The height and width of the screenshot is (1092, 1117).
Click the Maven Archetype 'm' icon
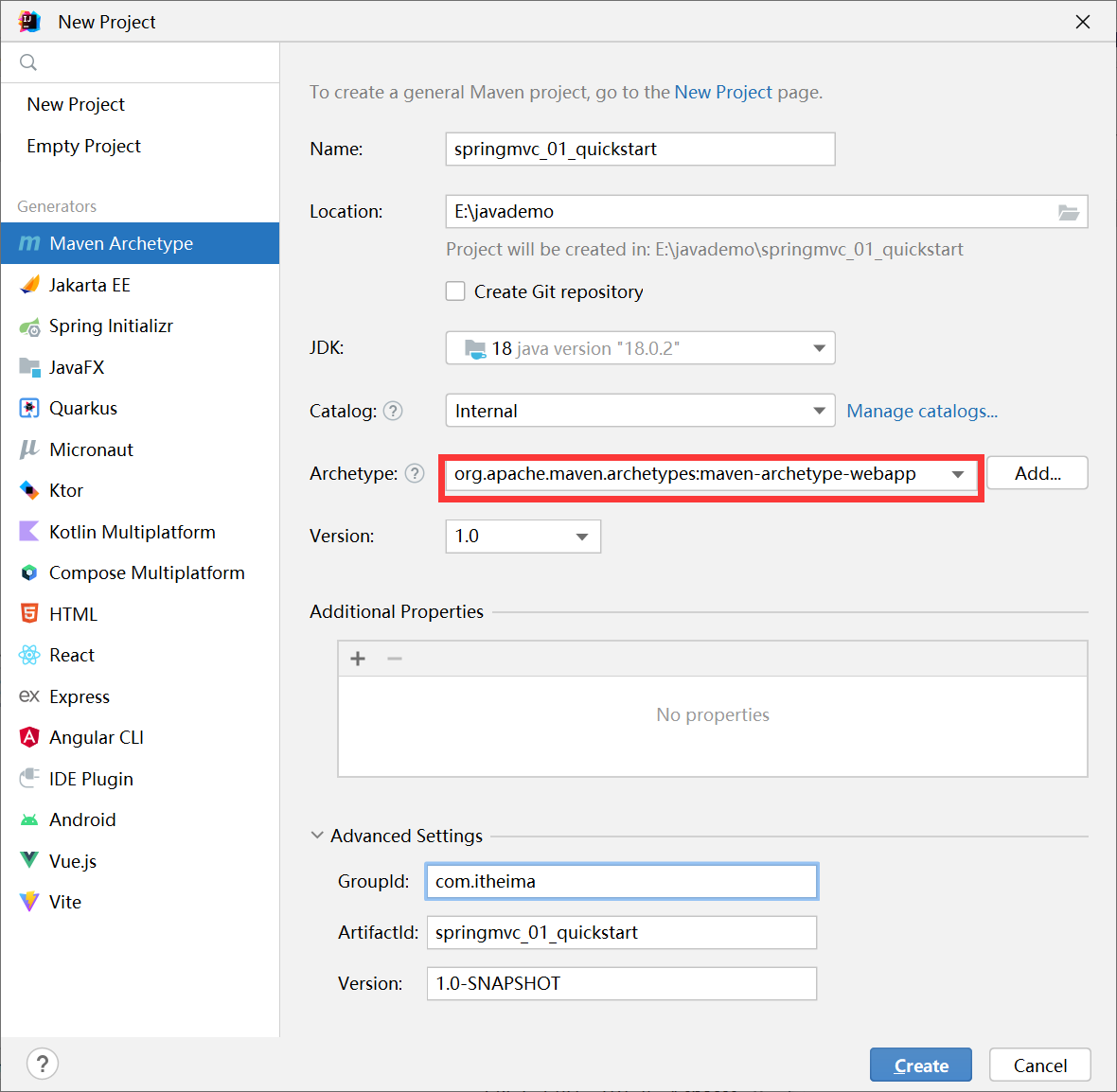click(29, 243)
